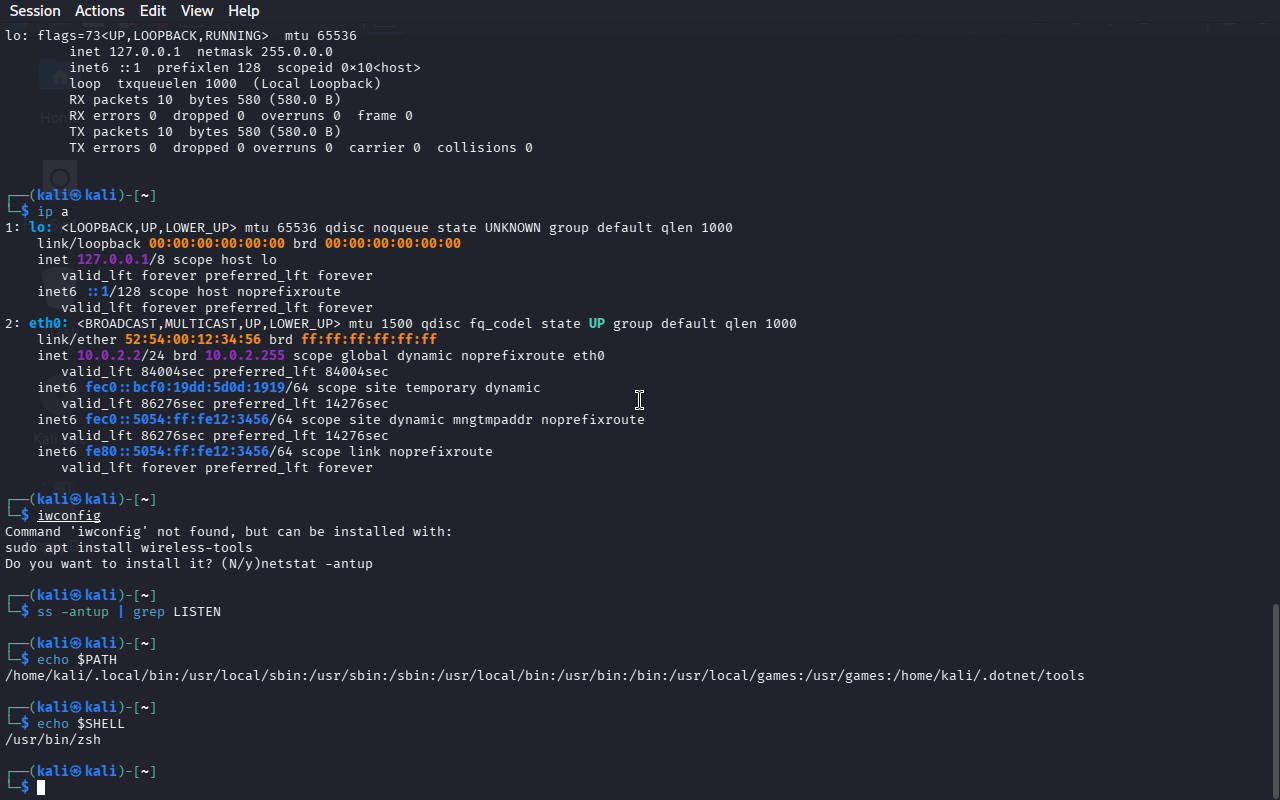Open the Session menu
Screen dimensions: 1280x800
pyautogui.click(x=35, y=11)
